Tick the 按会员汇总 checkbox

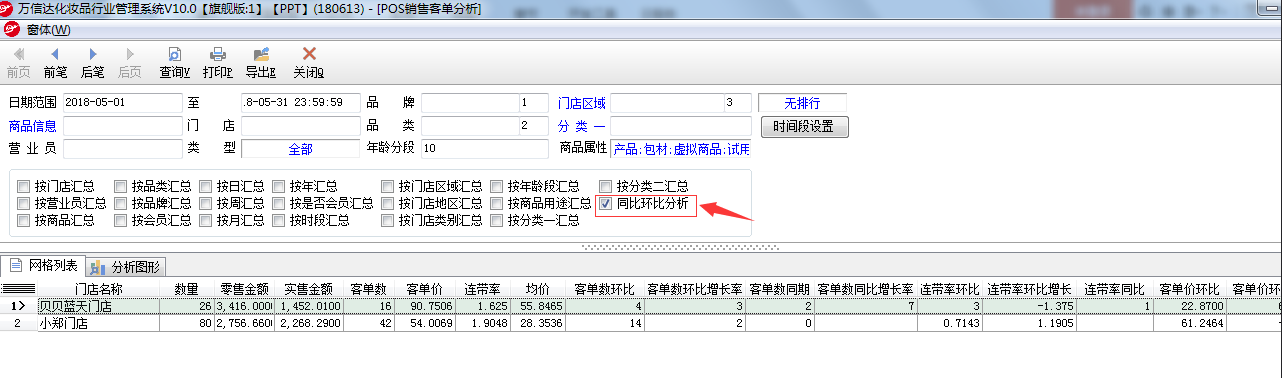click(x=120, y=220)
